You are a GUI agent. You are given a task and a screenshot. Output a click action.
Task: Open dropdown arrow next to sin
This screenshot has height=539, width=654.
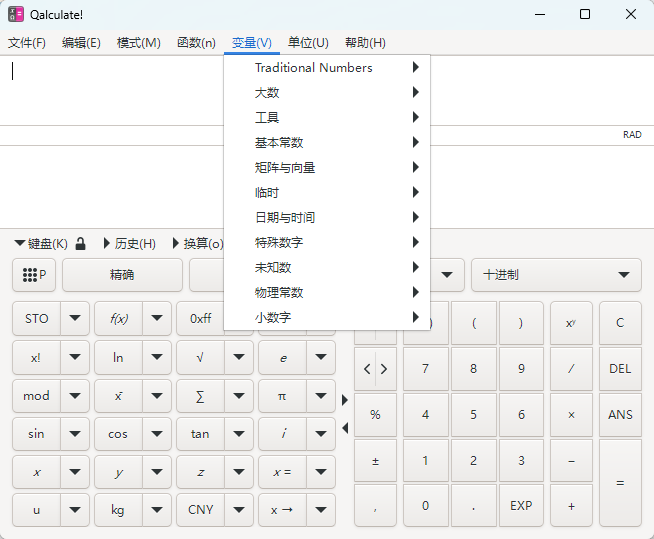tap(75, 434)
